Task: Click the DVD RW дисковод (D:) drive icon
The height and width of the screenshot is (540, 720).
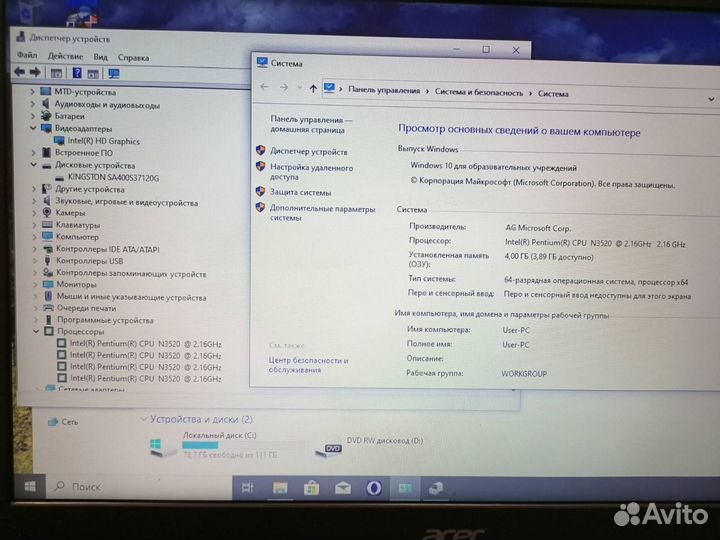Action: click(x=328, y=450)
